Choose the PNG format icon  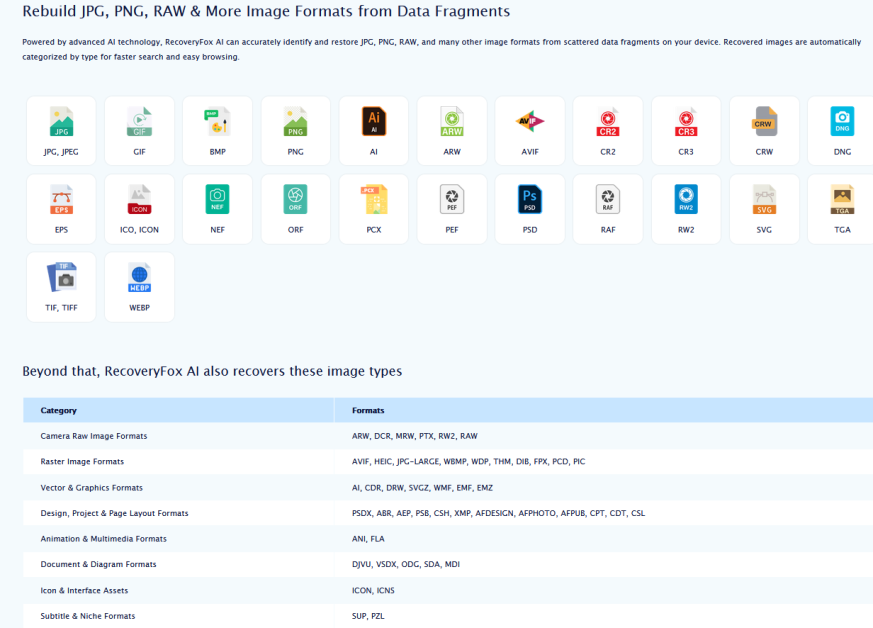click(x=296, y=121)
